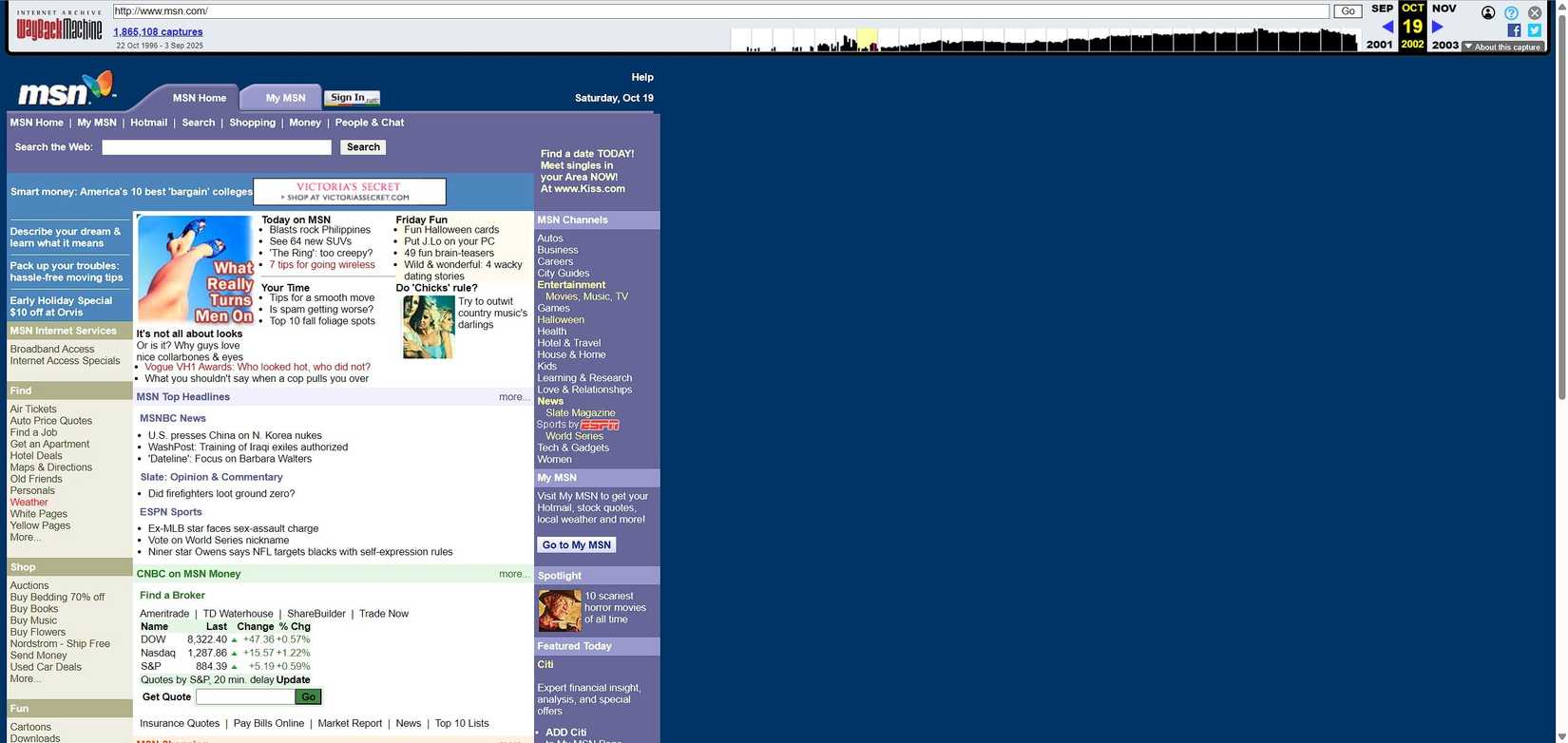Go to previous capture with the left arrow

[x=1387, y=27]
